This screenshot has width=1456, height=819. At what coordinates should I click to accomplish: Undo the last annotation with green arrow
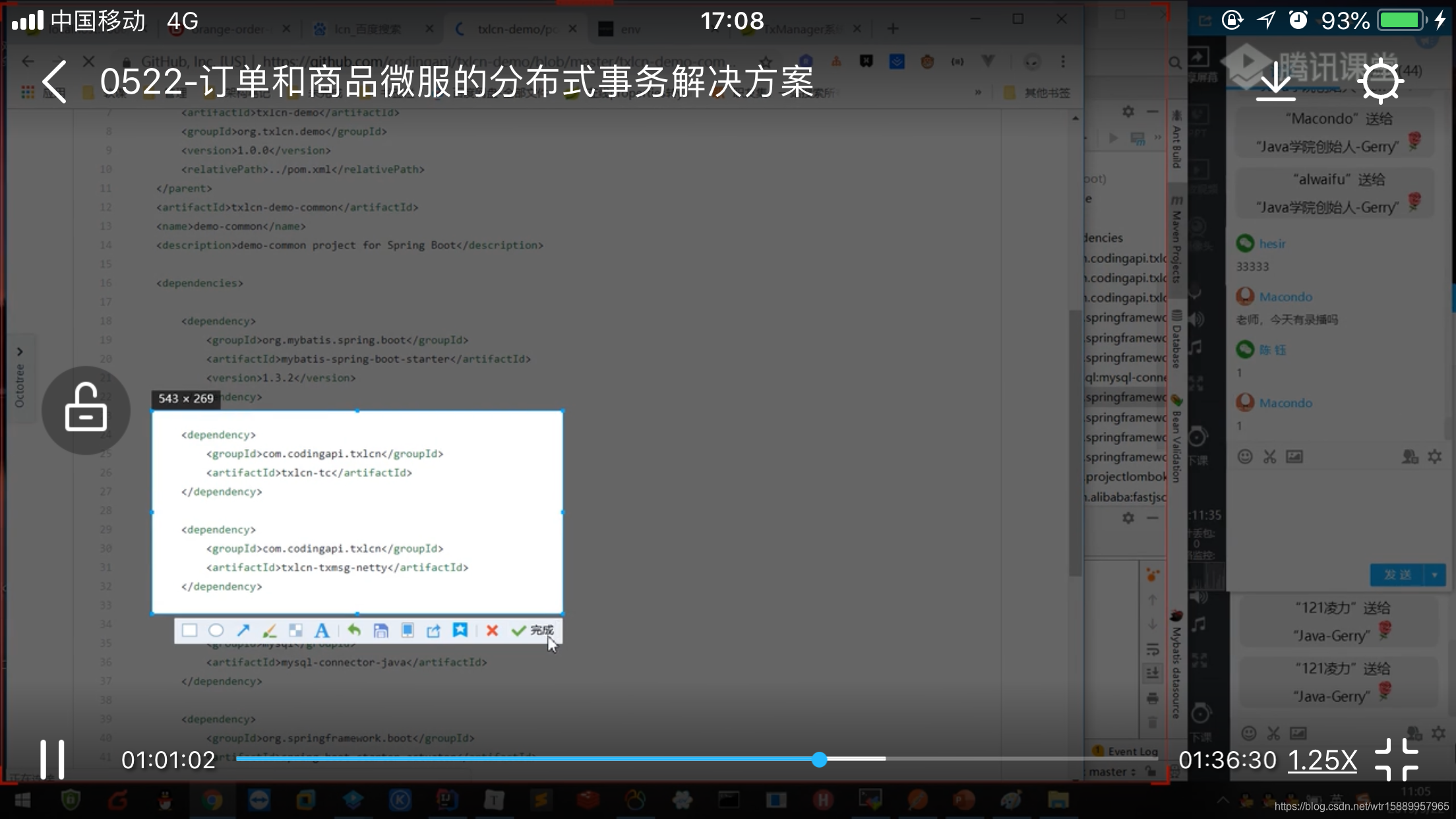pyautogui.click(x=354, y=630)
